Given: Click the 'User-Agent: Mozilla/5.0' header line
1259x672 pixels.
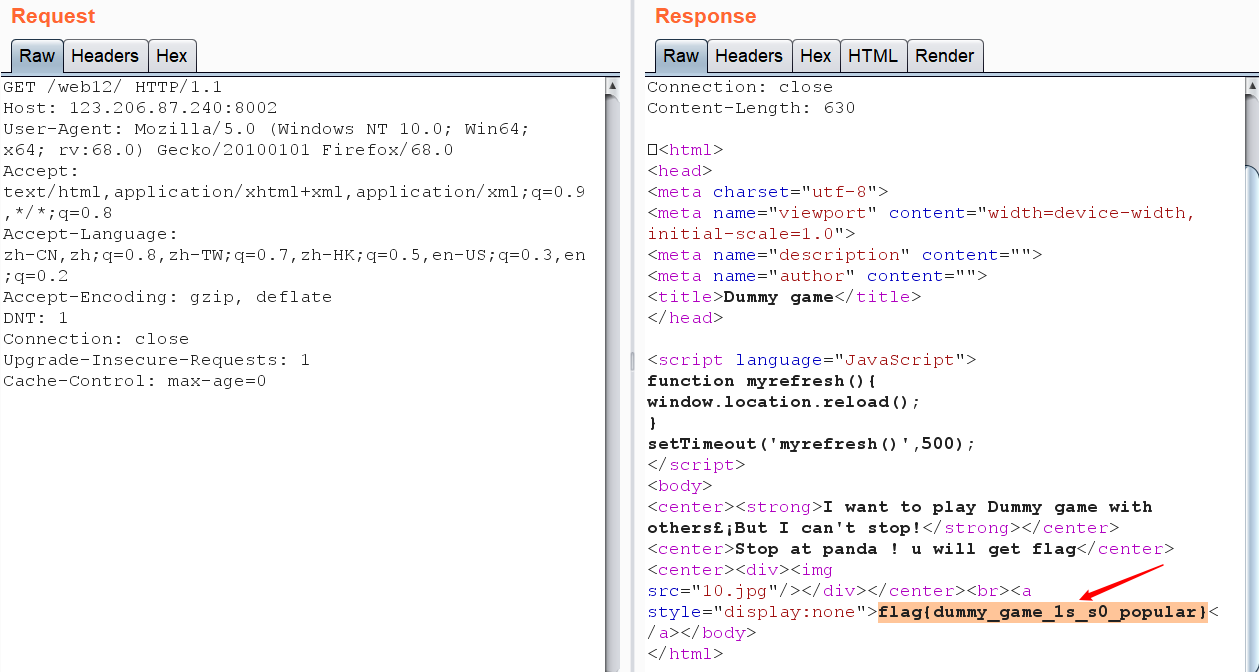Looking at the screenshot, I should pos(266,129).
